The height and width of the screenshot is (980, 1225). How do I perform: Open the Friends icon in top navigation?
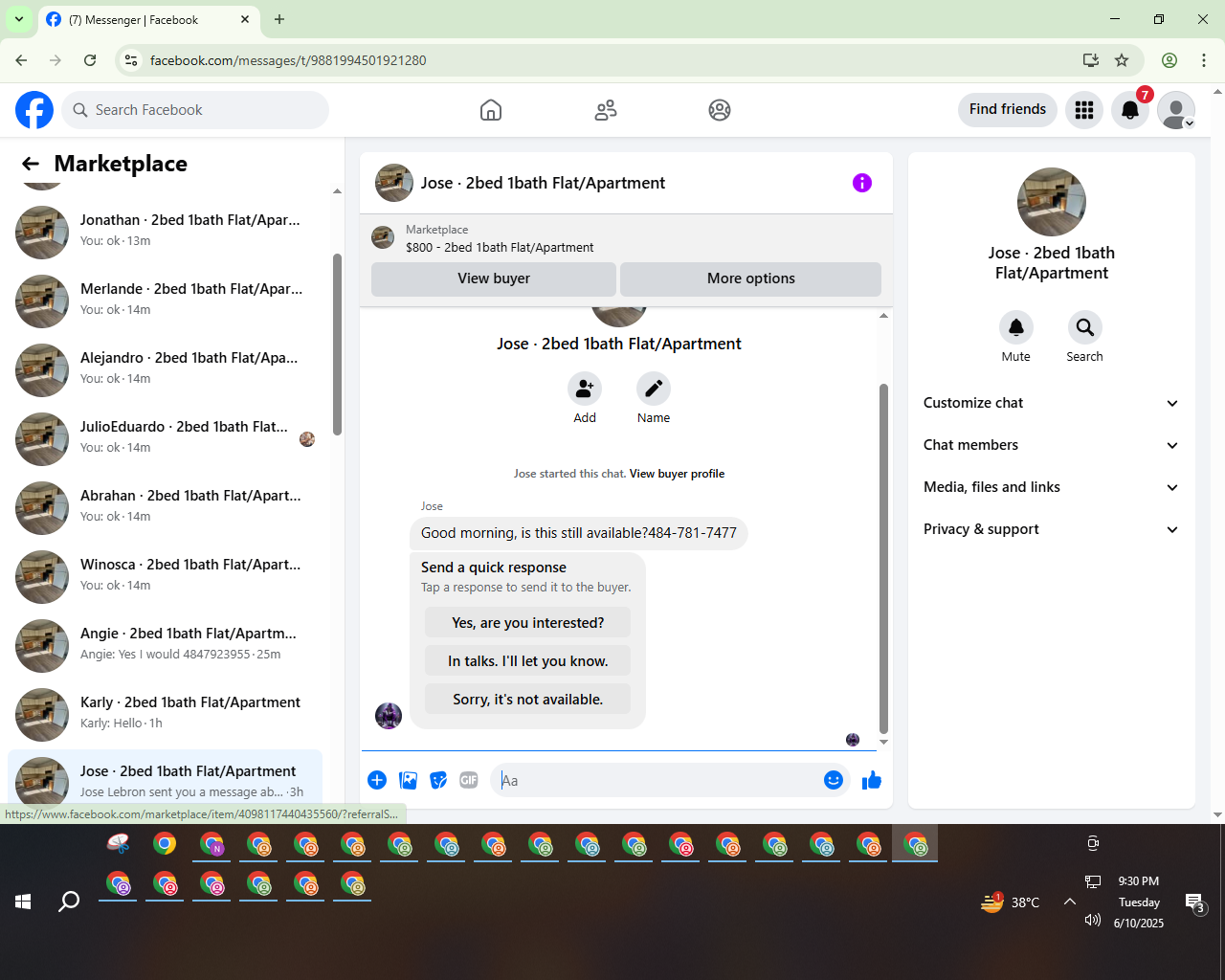tap(606, 110)
